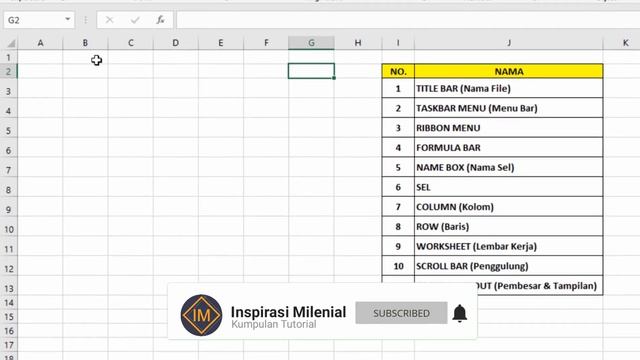Click the formula bar resize dots handle
This screenshot has width=640, height=360.
point(85,20)
